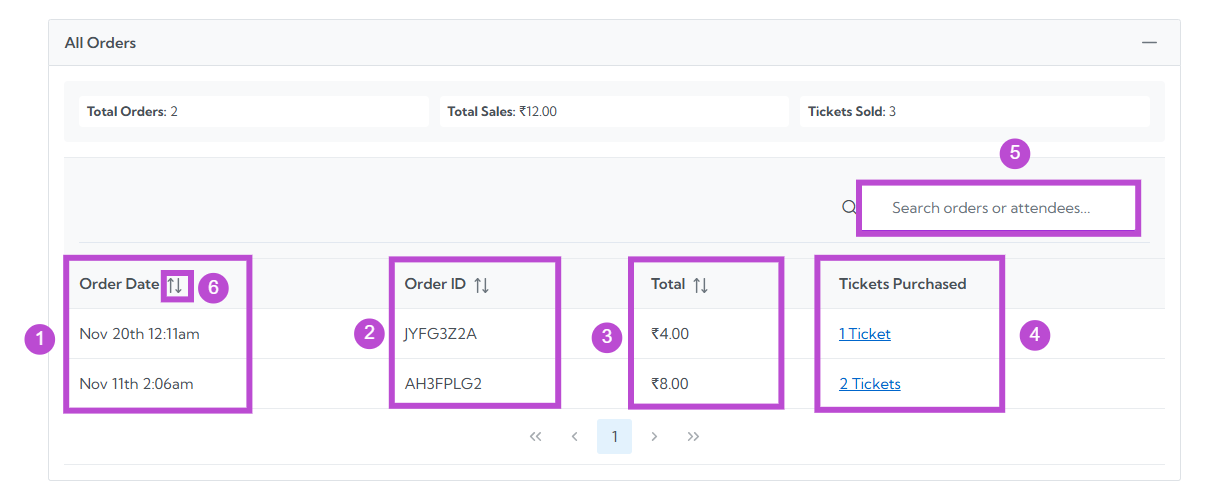
Task: Select page 1 in pagination
Action: coord(614,437)
